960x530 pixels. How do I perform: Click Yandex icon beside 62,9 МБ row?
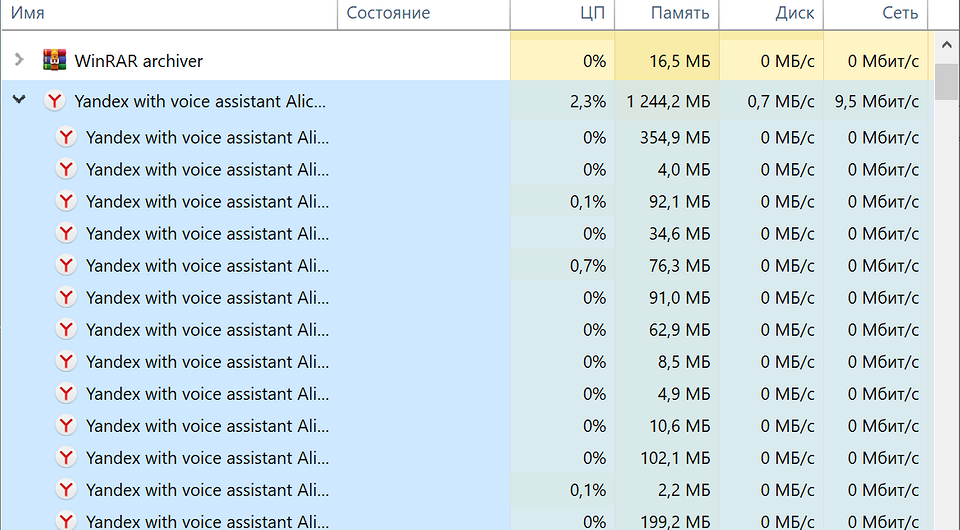coord(66,329)
